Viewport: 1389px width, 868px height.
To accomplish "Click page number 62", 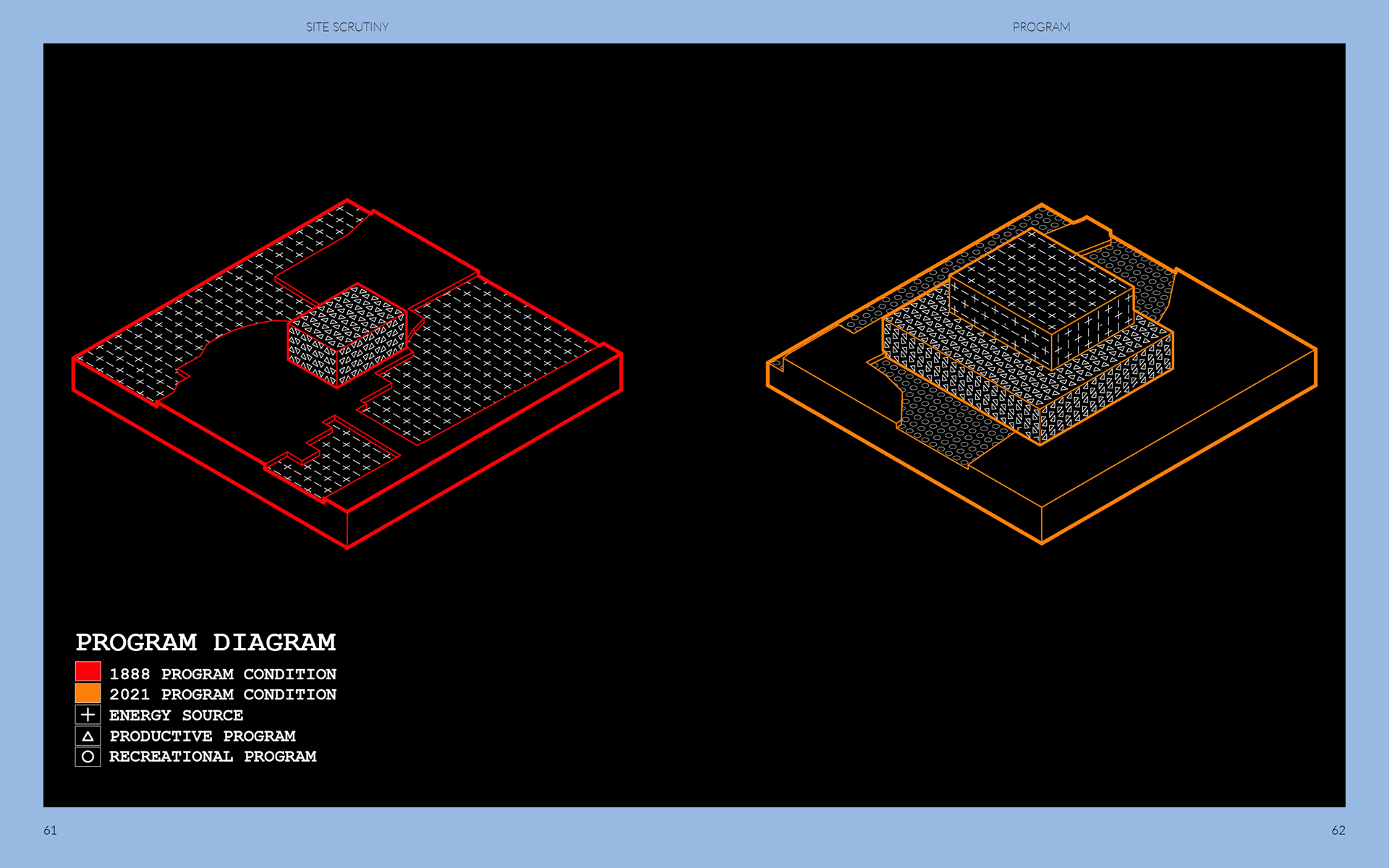I will (x=1338, y=830).
